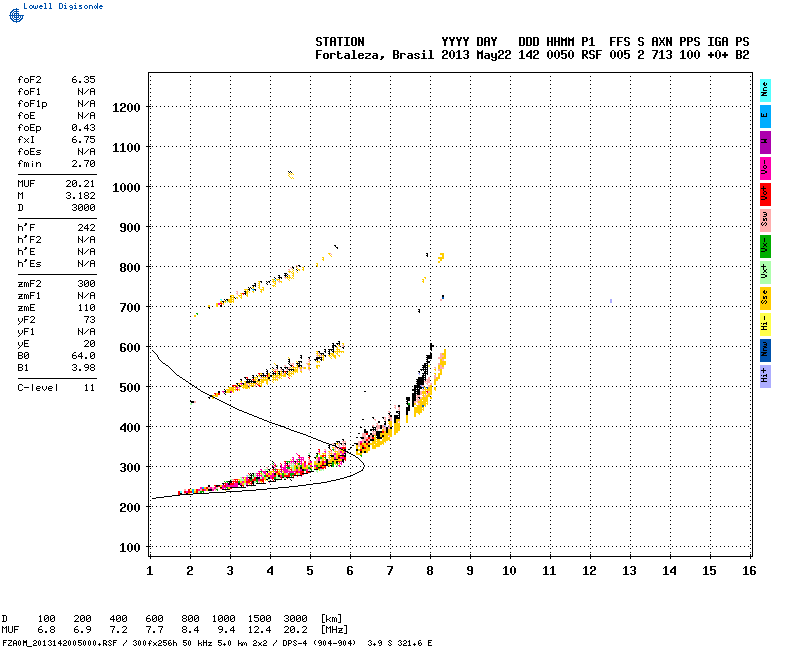Click the 600 km height axis label
Viewport: 800px width, 650px height.
coord(130,347)
